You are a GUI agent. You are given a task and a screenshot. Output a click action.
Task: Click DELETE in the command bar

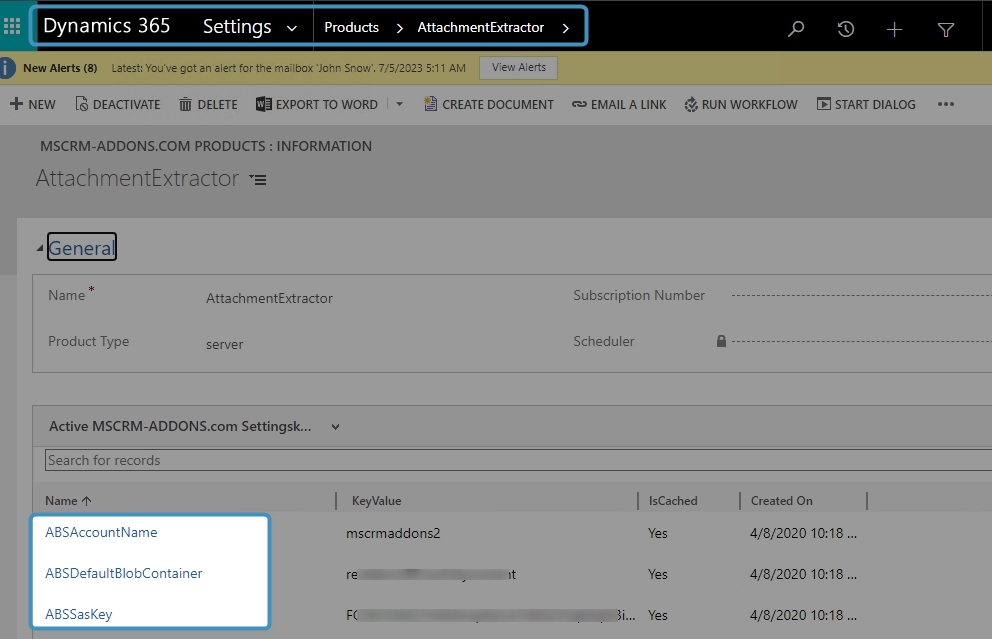[x=208, y=104]
